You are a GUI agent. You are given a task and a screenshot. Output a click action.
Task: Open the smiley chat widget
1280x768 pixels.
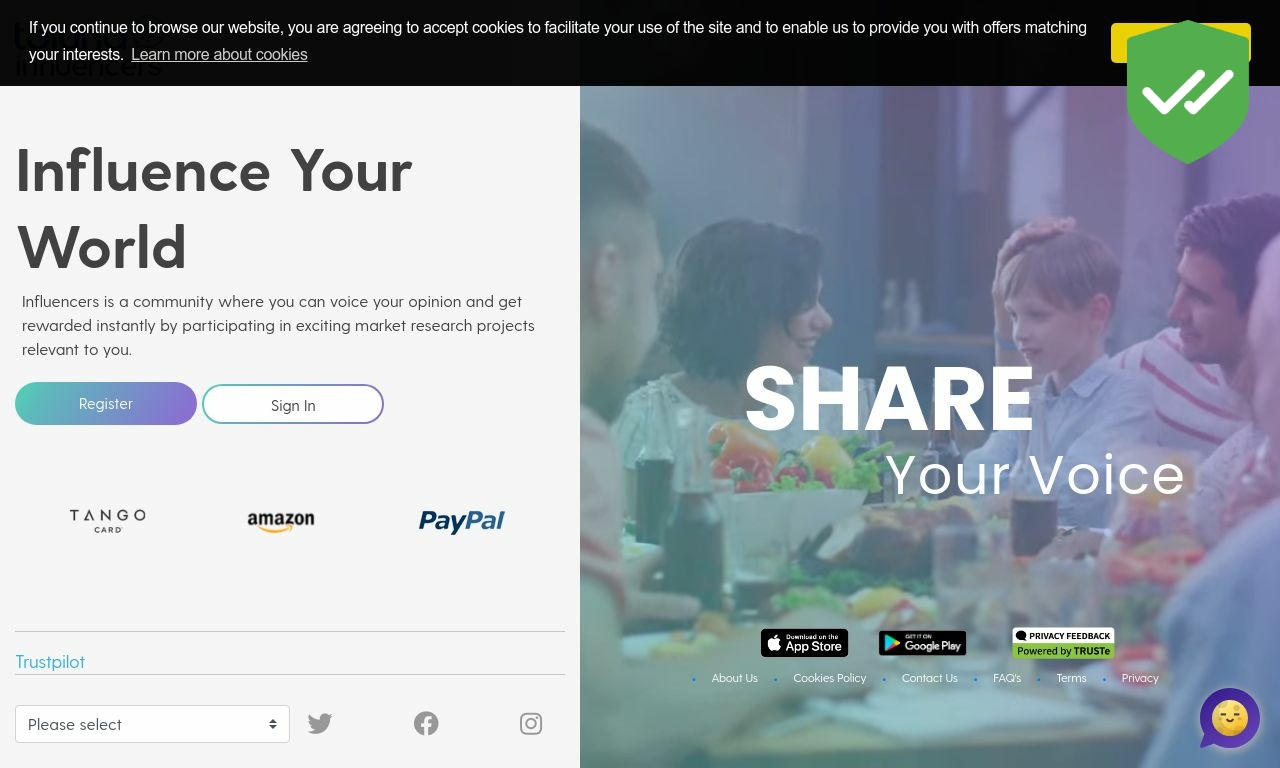tap(1230, 718)
